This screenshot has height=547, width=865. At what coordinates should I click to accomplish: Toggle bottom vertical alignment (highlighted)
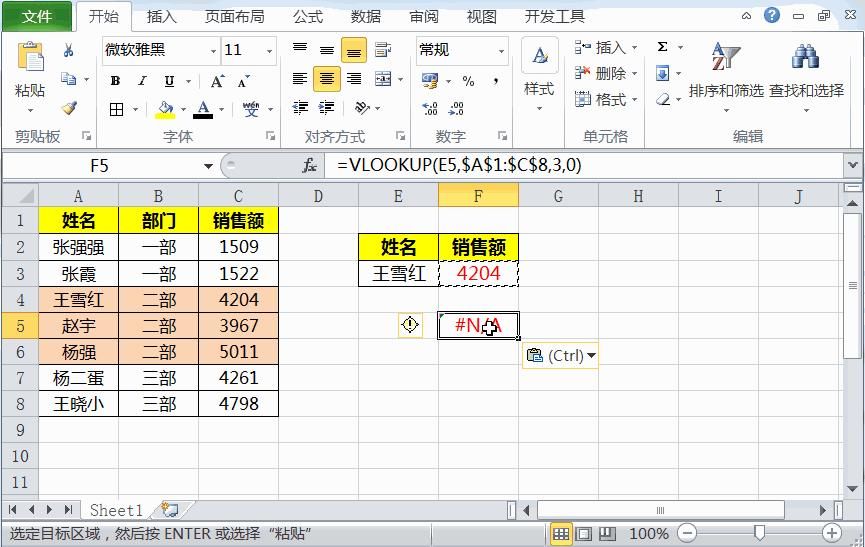point(354,51)
